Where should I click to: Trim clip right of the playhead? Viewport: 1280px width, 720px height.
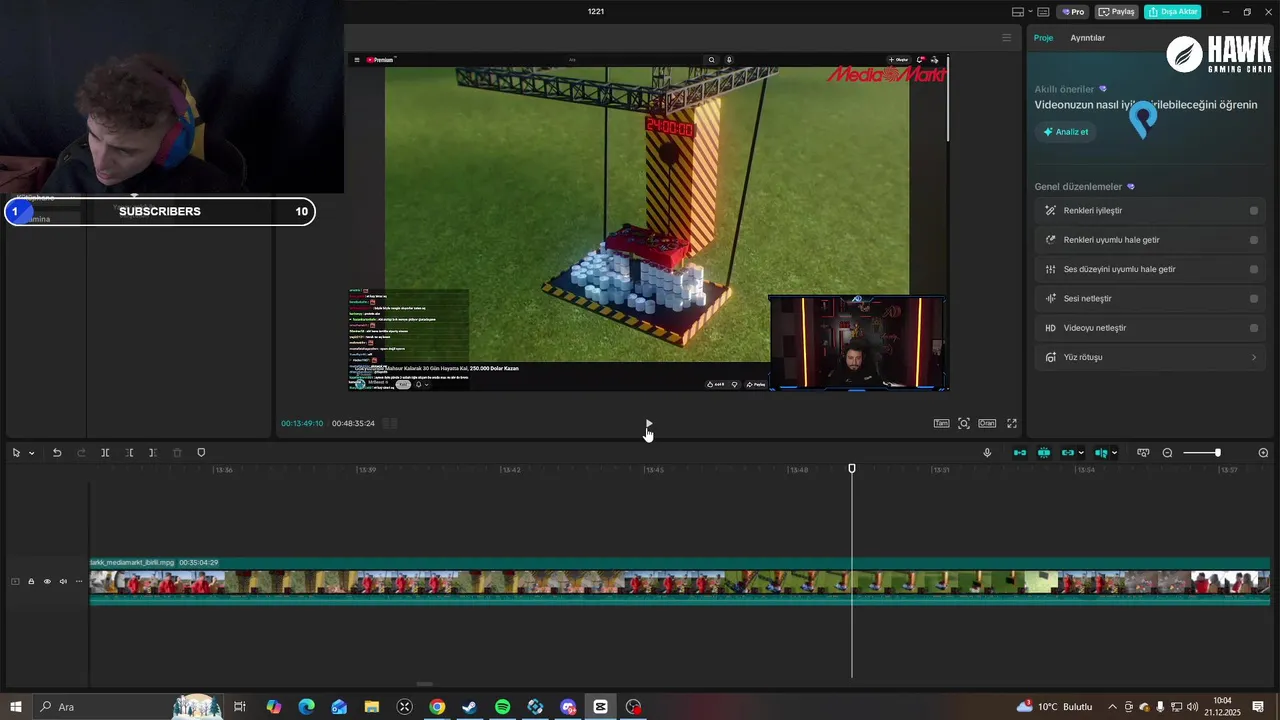[152, 453]
